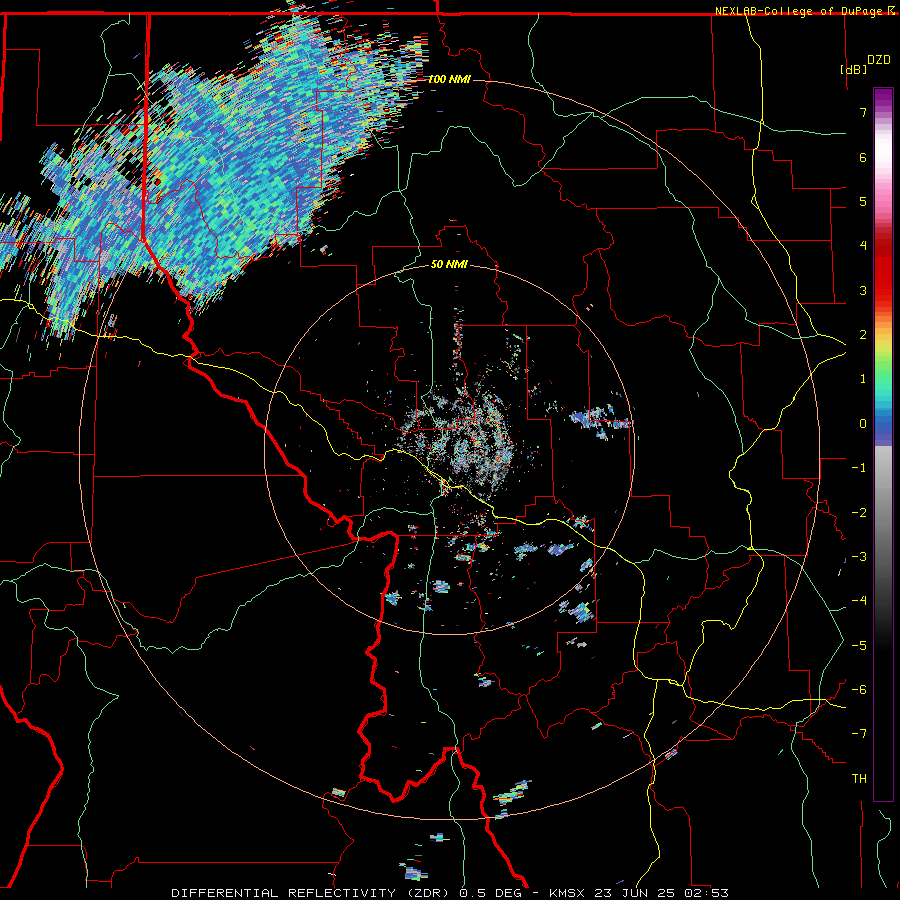
Task: Click the large precipitation echo in the northwest
Action: pos(212,172)
